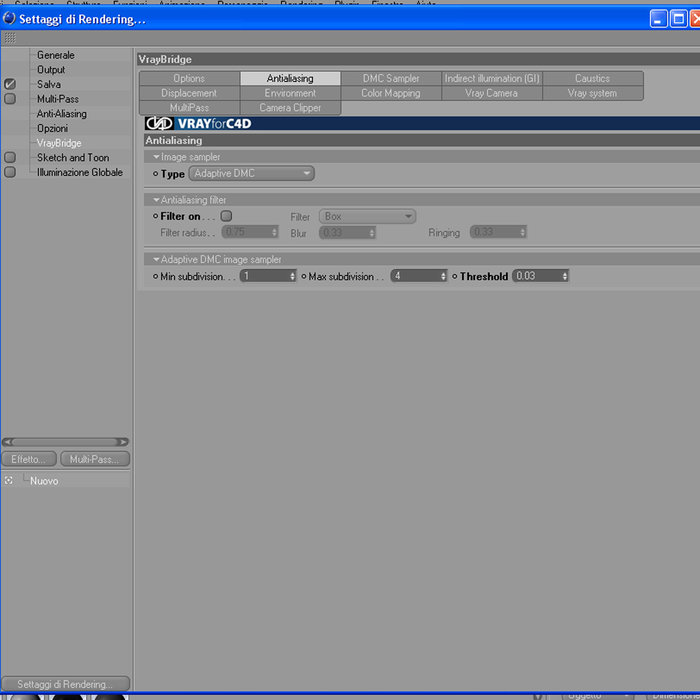Adjust the Blur stepper arrows
This screenshot has height=700, width=700.
[371, 233]
